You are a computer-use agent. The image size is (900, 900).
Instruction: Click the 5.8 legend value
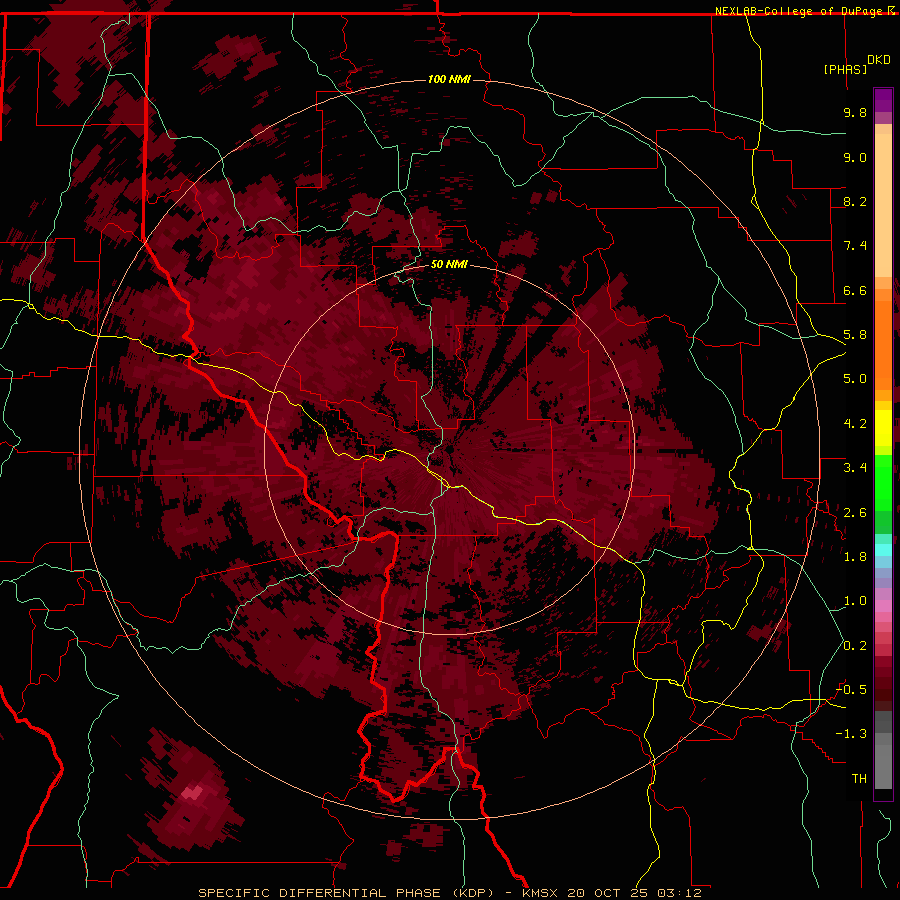pyautogui.click(x=855, y=335)
